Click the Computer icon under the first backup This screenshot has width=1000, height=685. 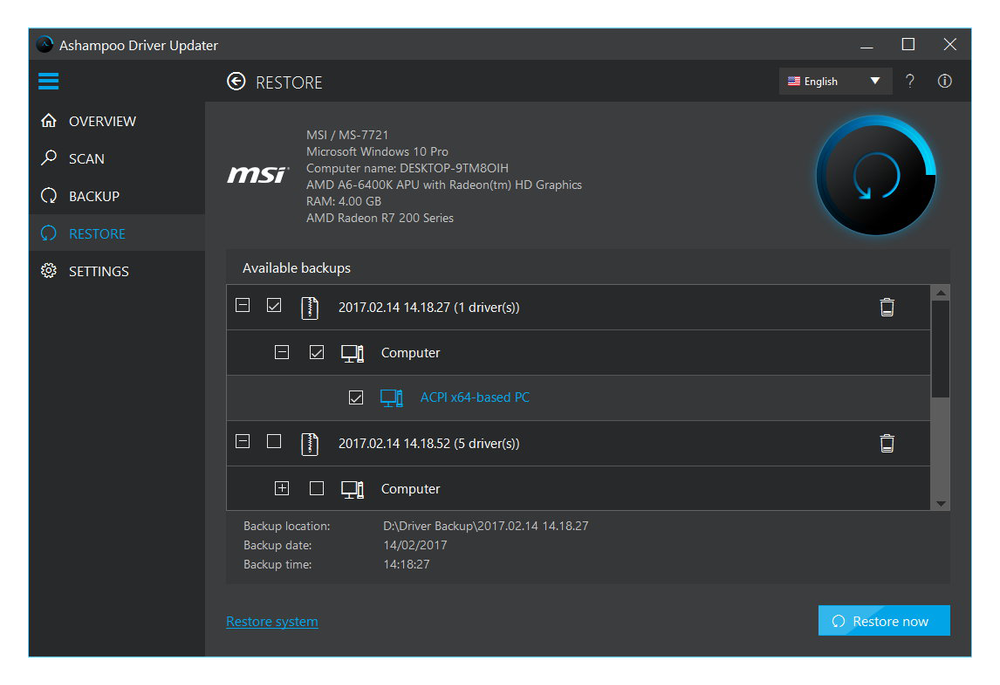(352, 353)
